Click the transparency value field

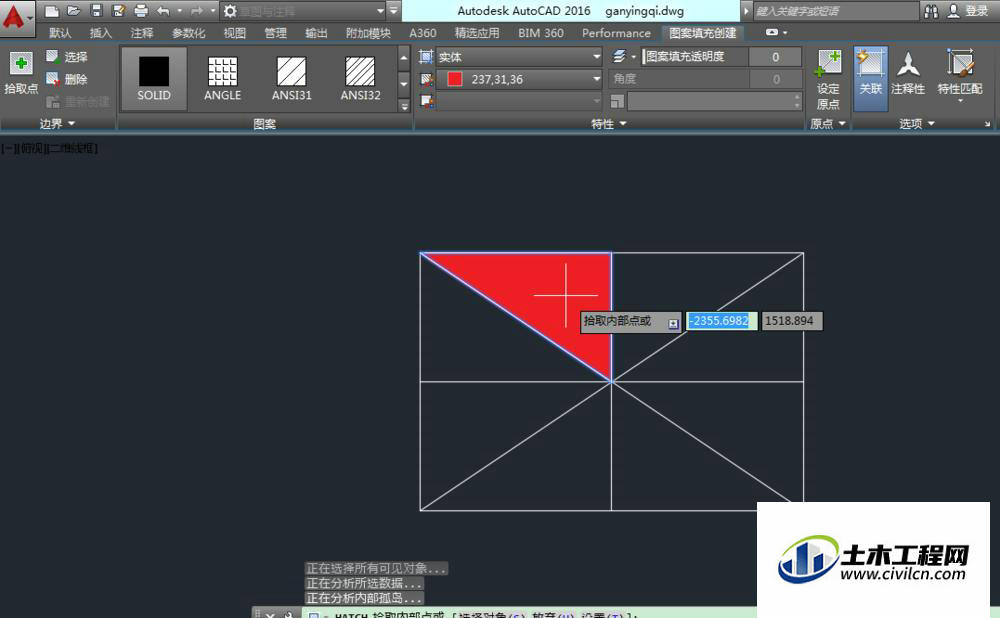(776, 57)
